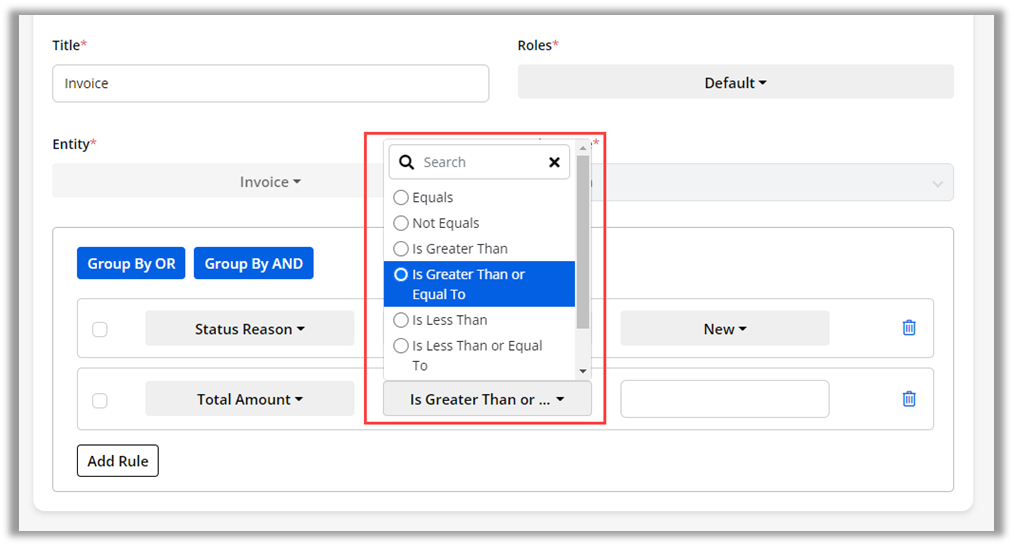Open the New value dropdown
This screenshot has width=1014, height=546.
click(x=724, y=329)
